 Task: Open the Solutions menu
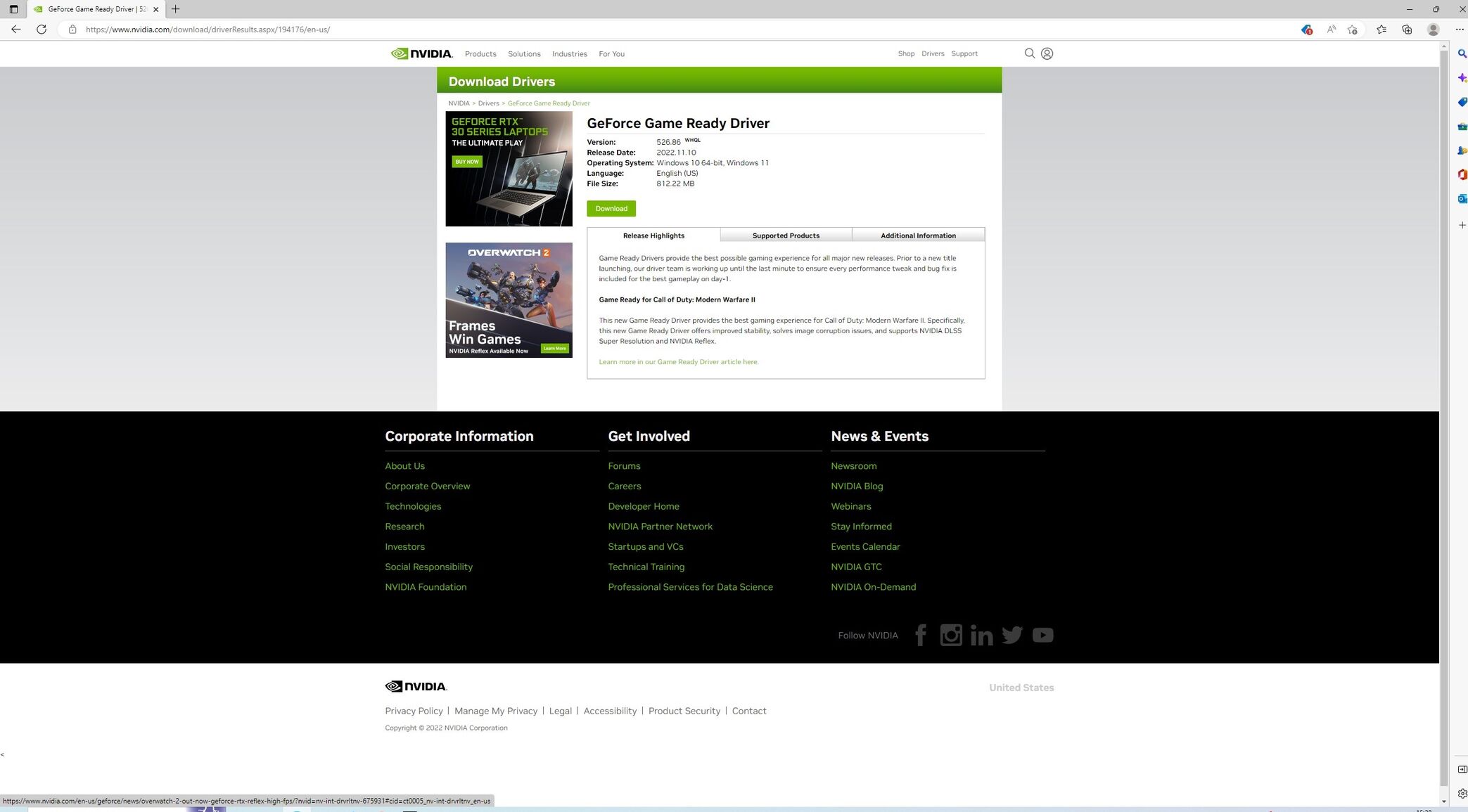pyautogui.click(x=524, y=54)
